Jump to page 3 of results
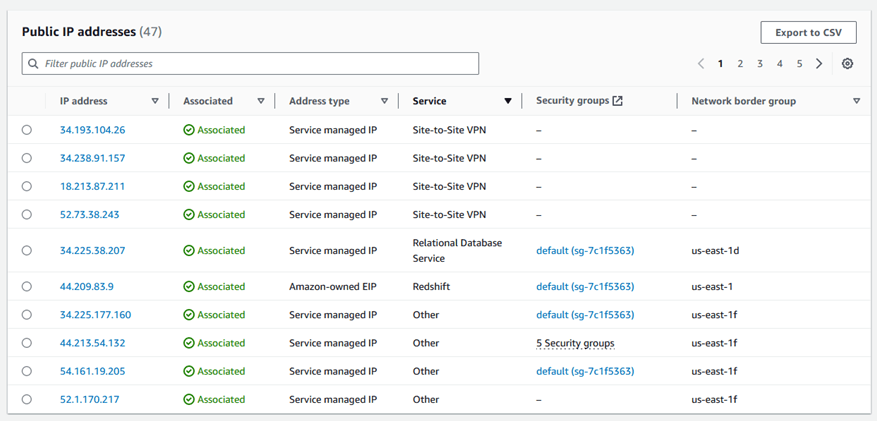This screenshot has height=421, width=877. coord(760,64)
